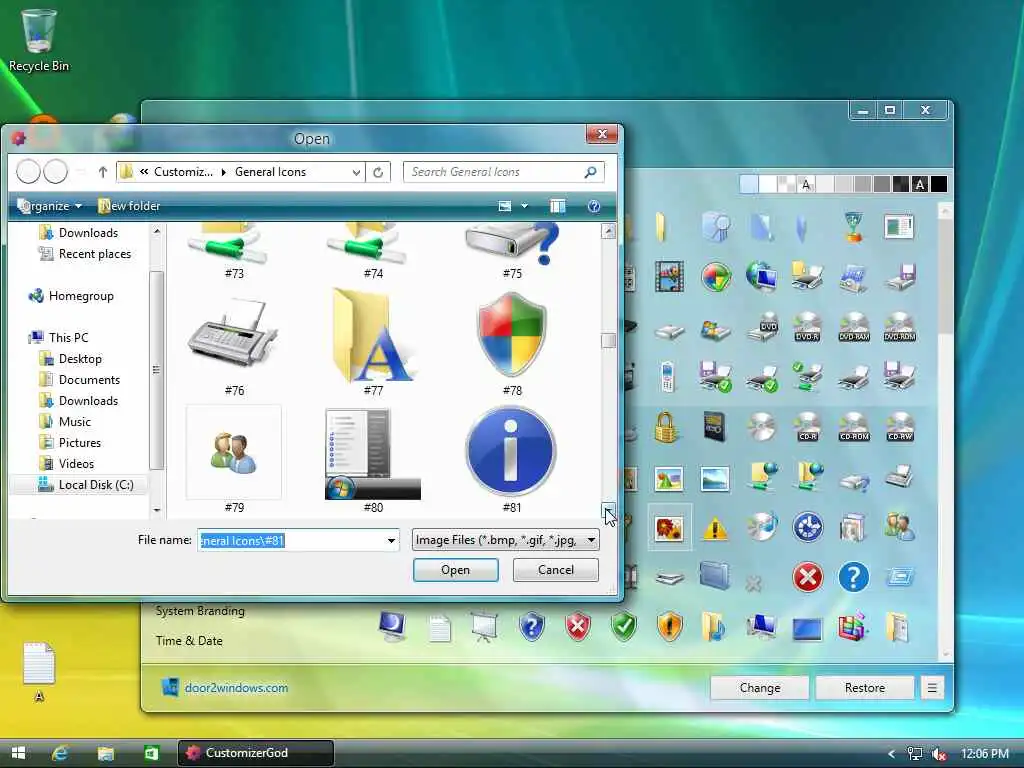Open File Explorer from taskbar
This screenshot has height=768, width=1024.
pyautogui.click(x=106, y=753)
